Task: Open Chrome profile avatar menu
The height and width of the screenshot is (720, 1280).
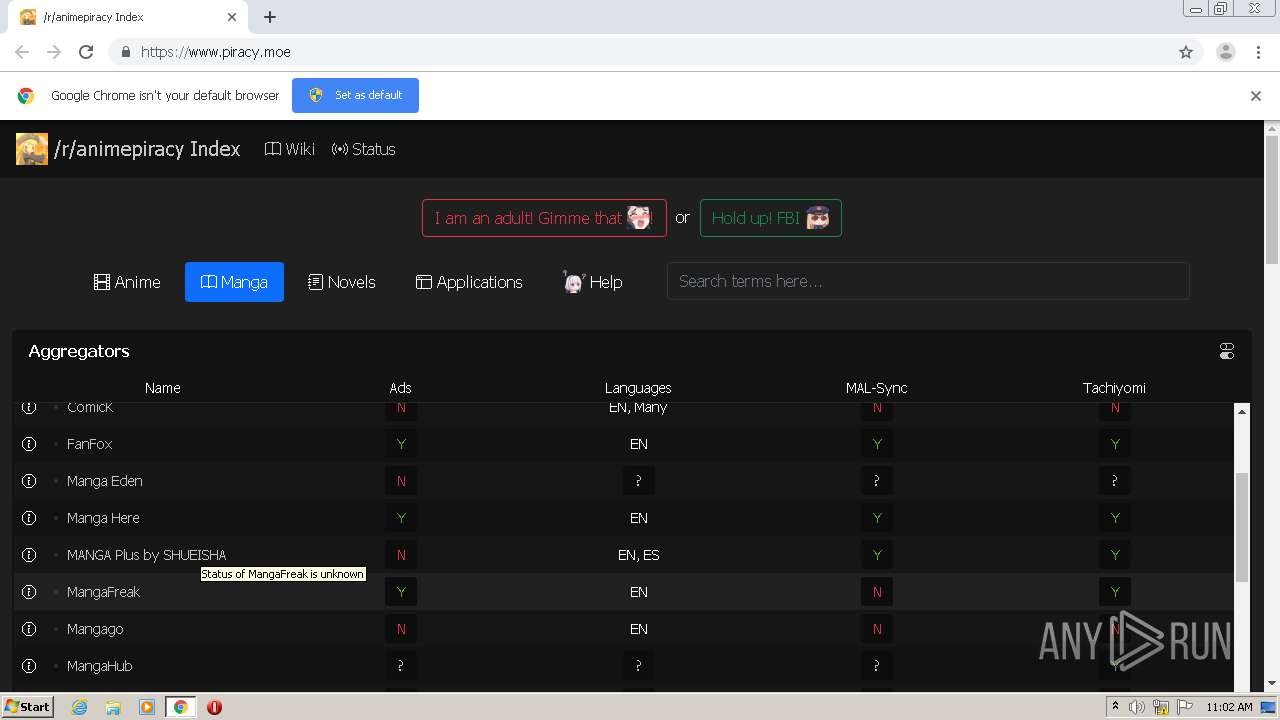Action: pyautogui.click(x=1226, y=52)
